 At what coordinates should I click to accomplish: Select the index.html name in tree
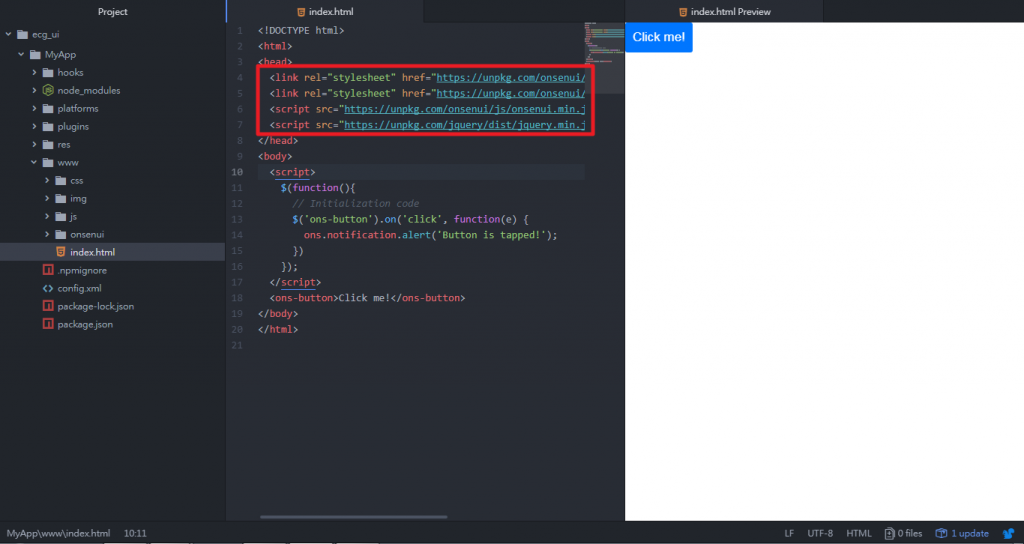coord(93,252)
